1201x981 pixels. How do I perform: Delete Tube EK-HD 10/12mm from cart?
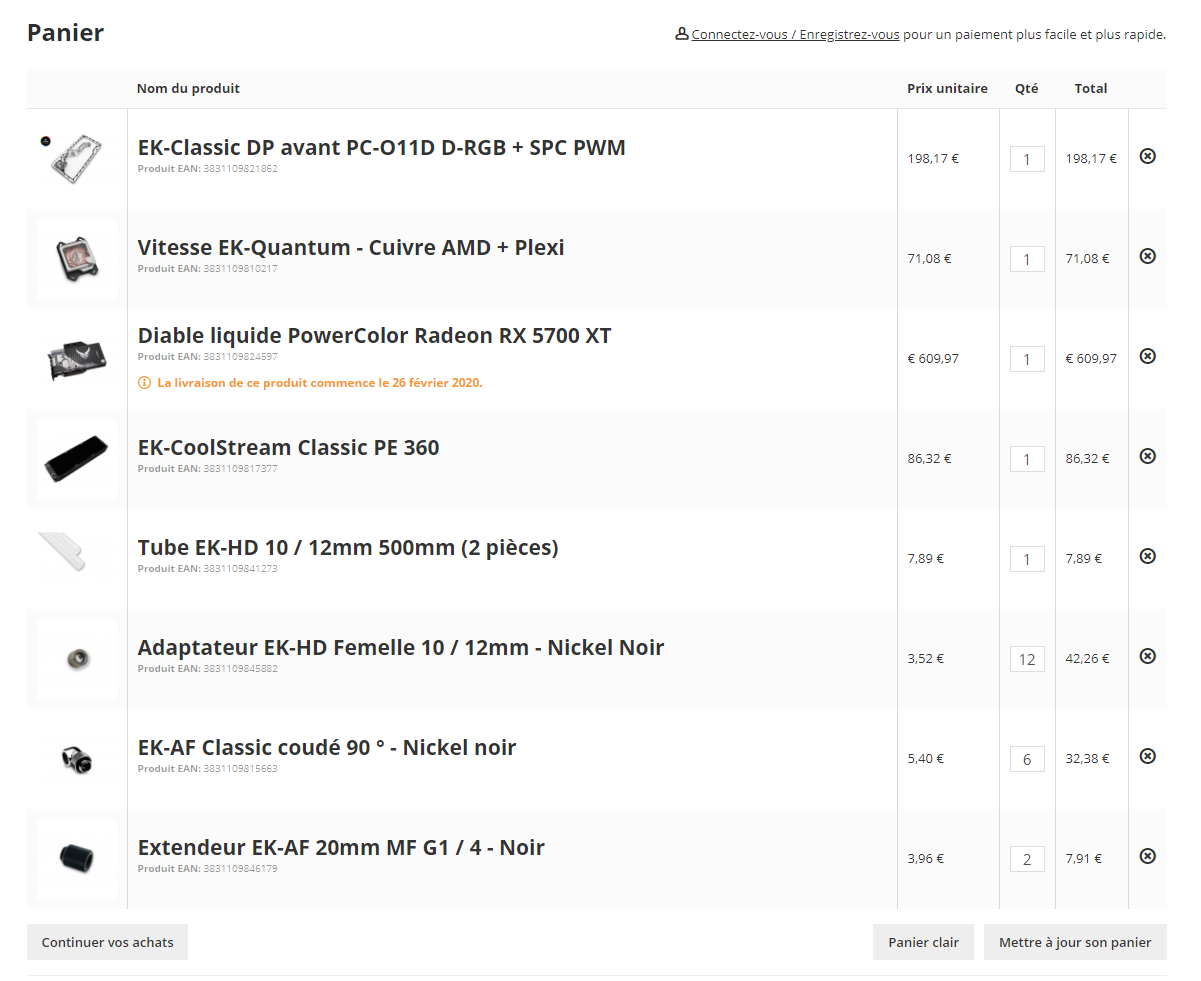1148,556
